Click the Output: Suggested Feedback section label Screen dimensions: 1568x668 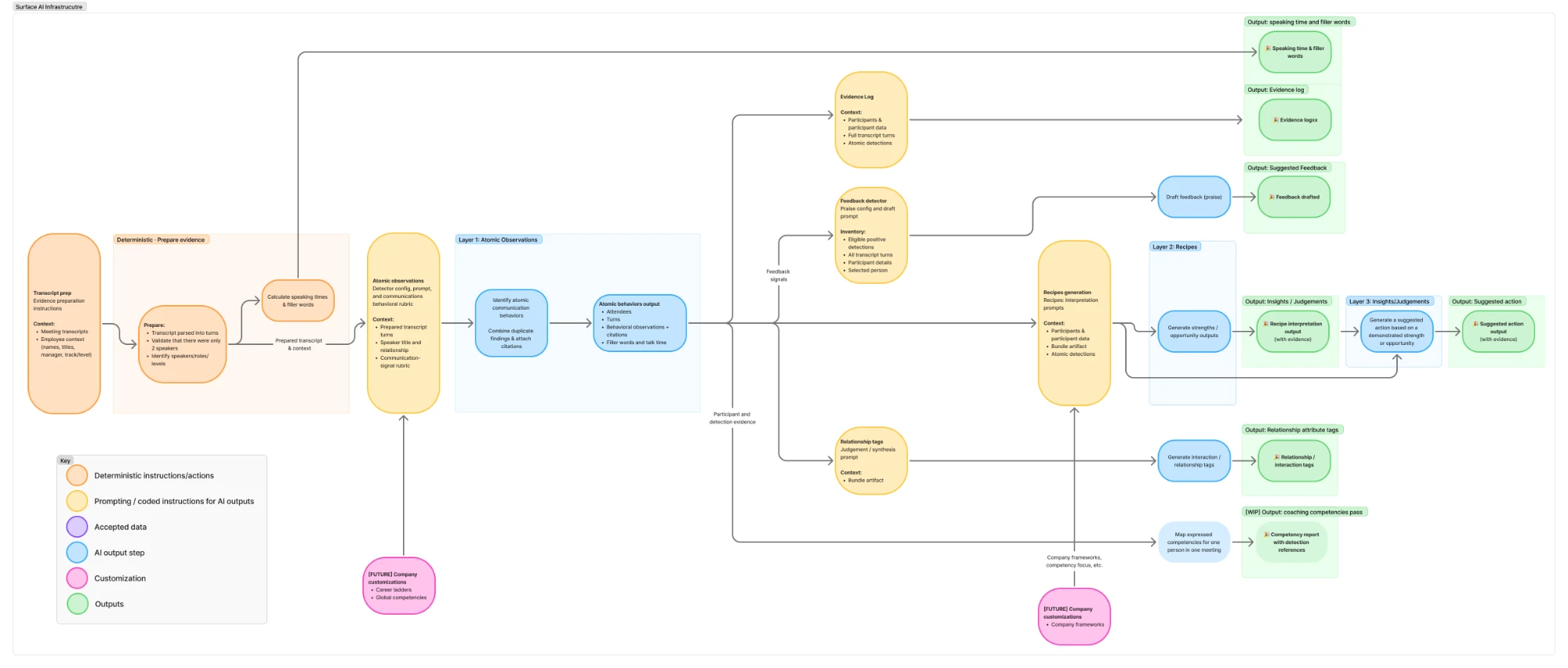coord(1287,168)
